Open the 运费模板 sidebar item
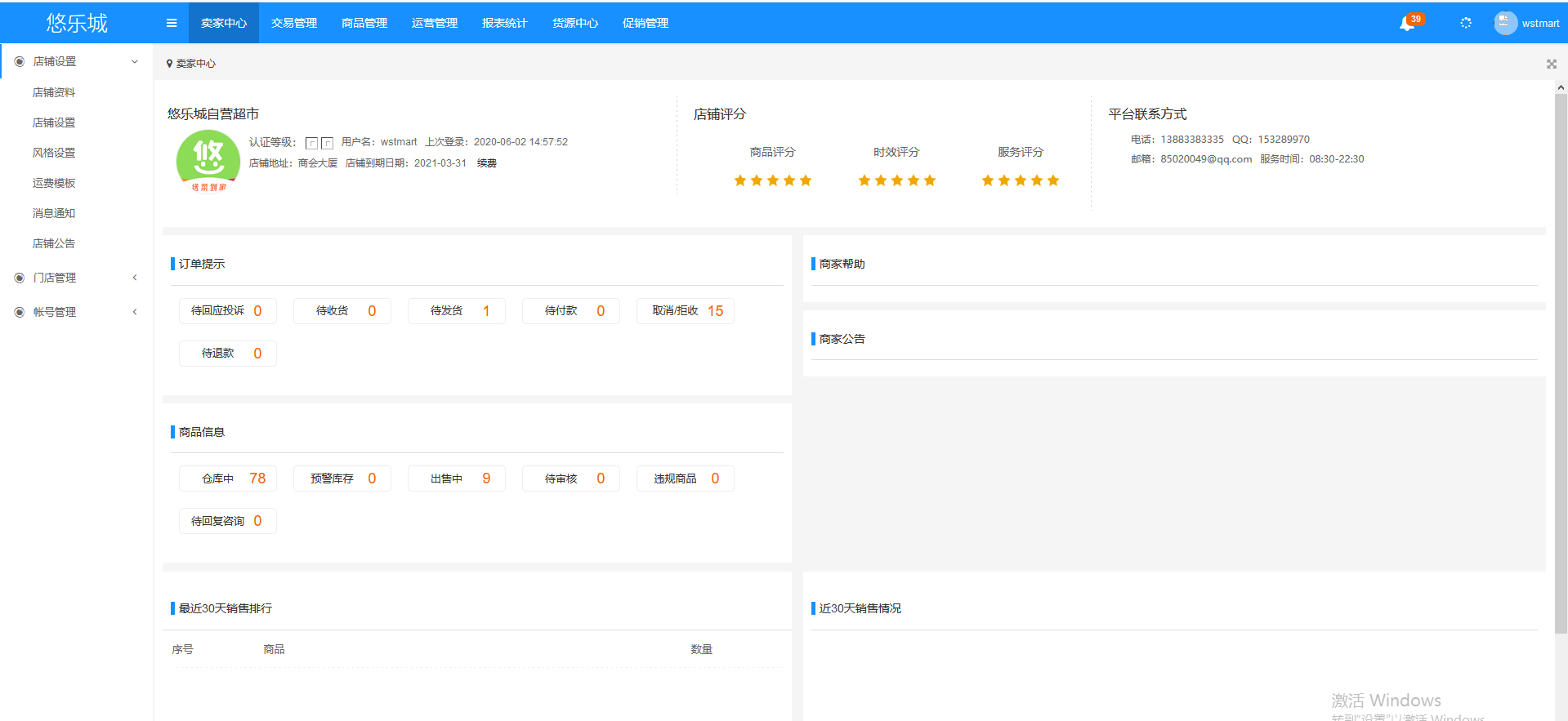1568x721 pixels. click(54, 183)
